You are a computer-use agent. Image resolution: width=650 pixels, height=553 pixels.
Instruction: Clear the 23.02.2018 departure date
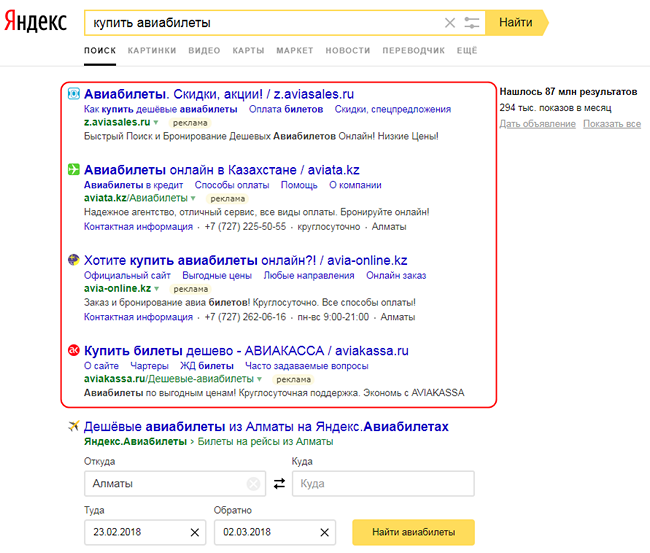(x=194, y=532)
